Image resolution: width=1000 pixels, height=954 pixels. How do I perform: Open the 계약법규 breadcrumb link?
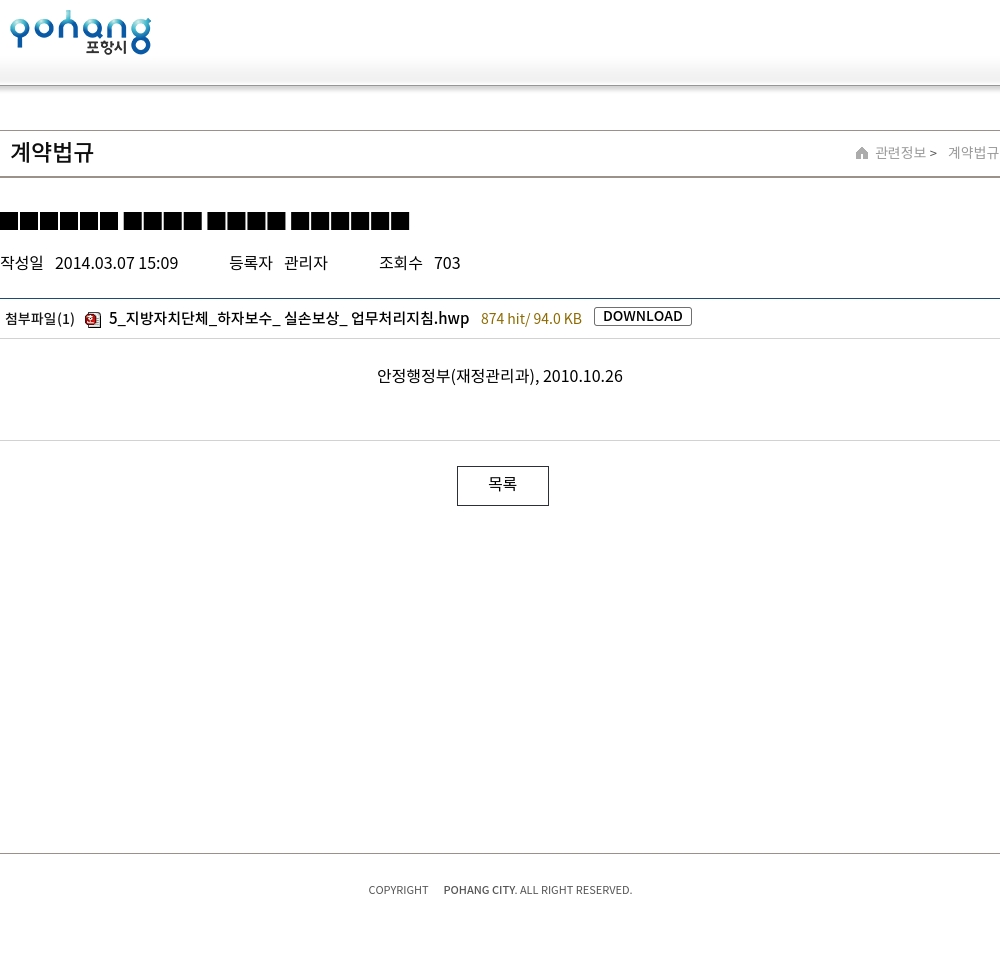coord(973,153)
